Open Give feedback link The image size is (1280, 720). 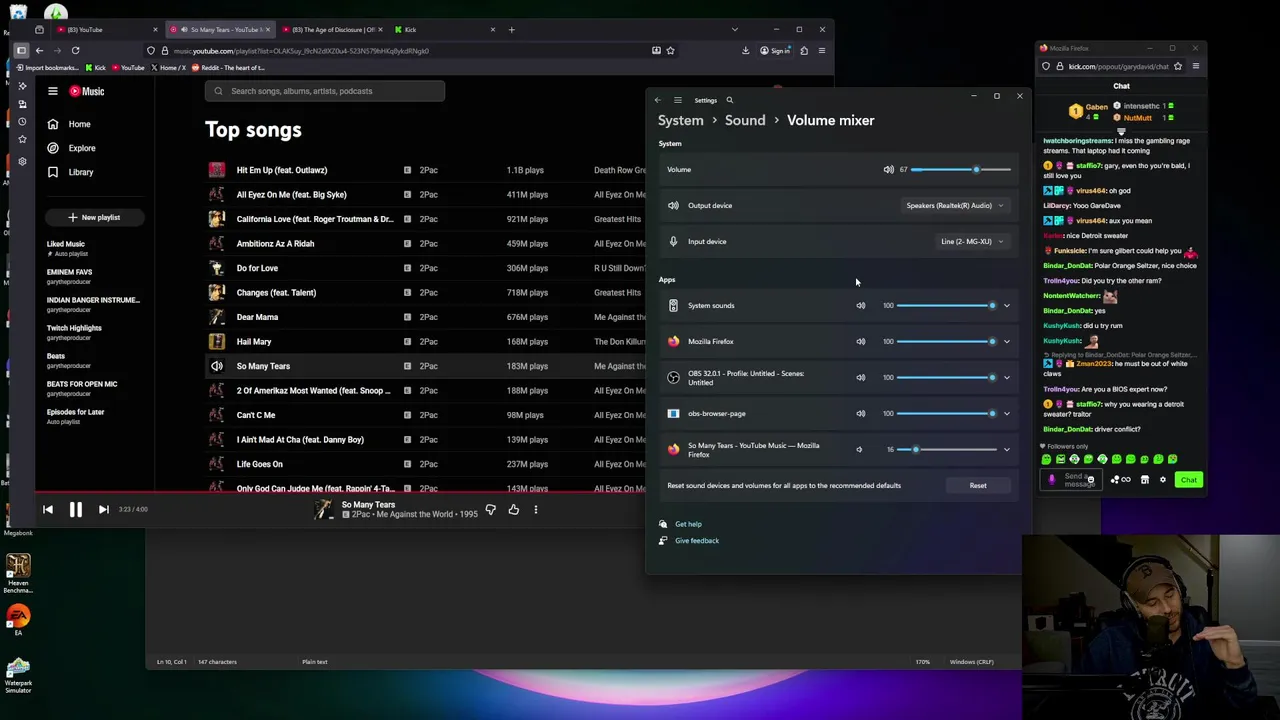(697, 541)
